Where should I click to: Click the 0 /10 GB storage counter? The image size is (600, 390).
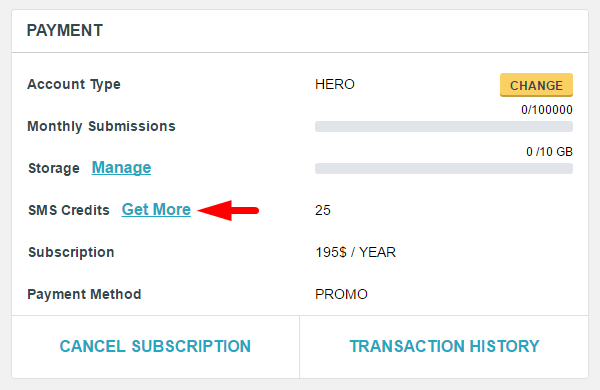(549, 152)
